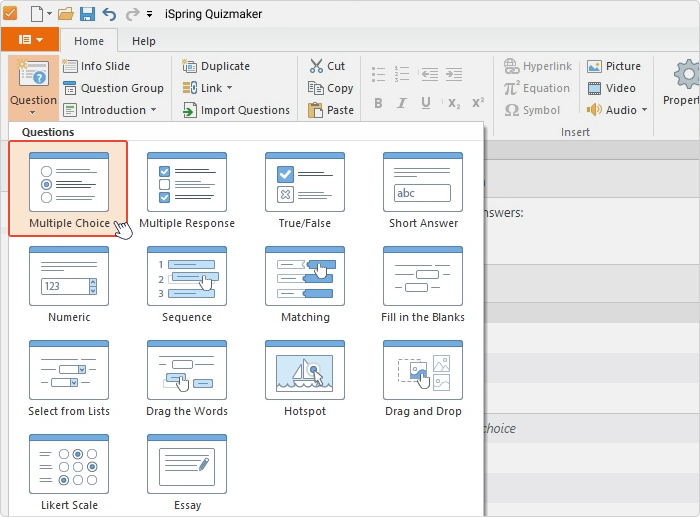Viewport: 700px width, 517px height.
Task: Add a Fill in the Blanks question
Action: (x=423, y=283)
